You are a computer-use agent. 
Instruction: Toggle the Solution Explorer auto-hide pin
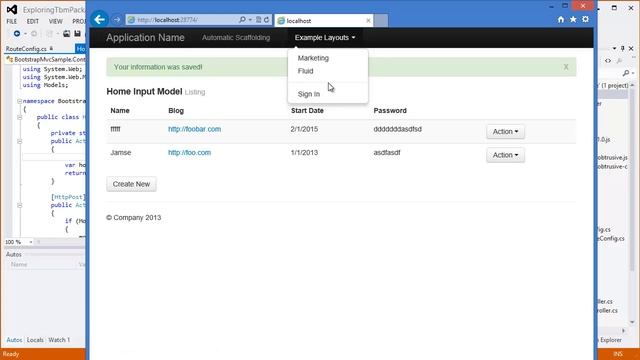pos(622,49)
